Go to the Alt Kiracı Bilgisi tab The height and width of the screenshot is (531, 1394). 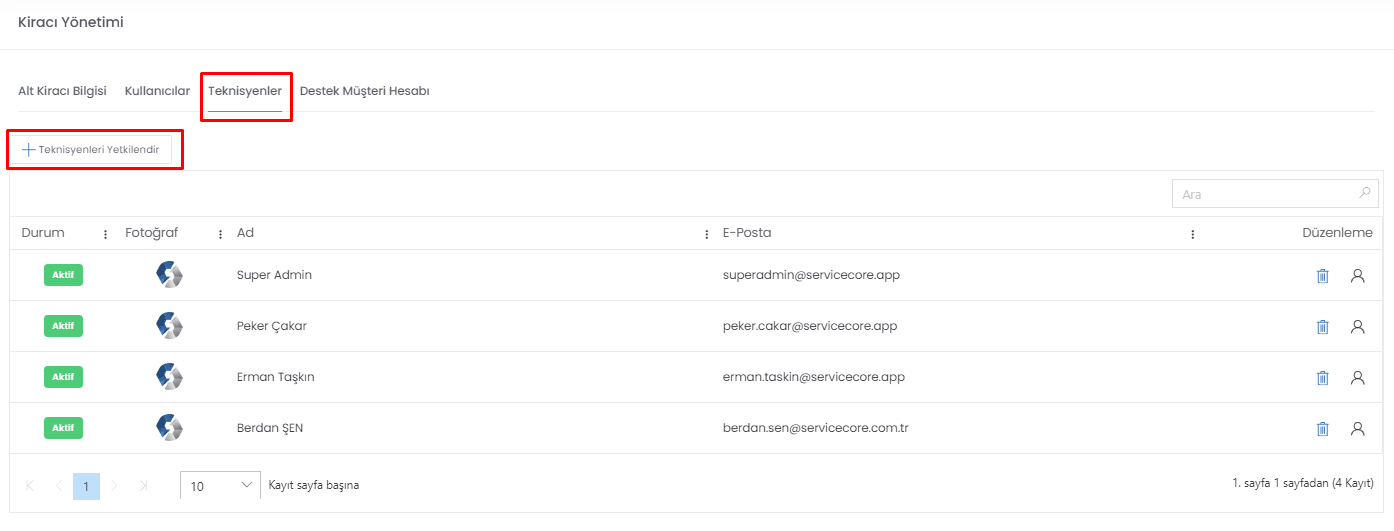click(62, 91)
